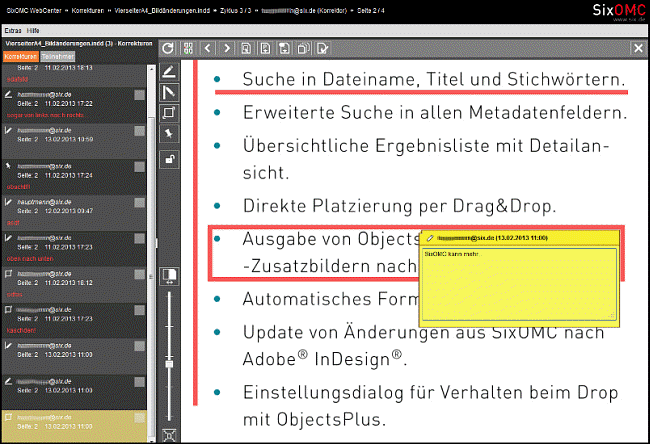Select the 'kaschdert' correction text
The width and height of the screenshot is (650, 444).
(21, 330)
